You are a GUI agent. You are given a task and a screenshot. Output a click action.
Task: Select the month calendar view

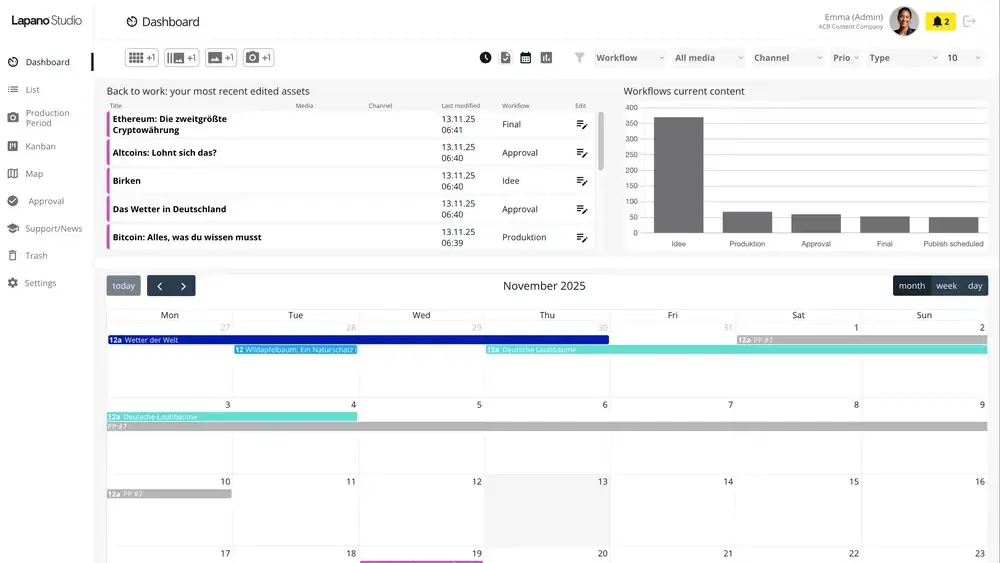(x=912, y=286)
